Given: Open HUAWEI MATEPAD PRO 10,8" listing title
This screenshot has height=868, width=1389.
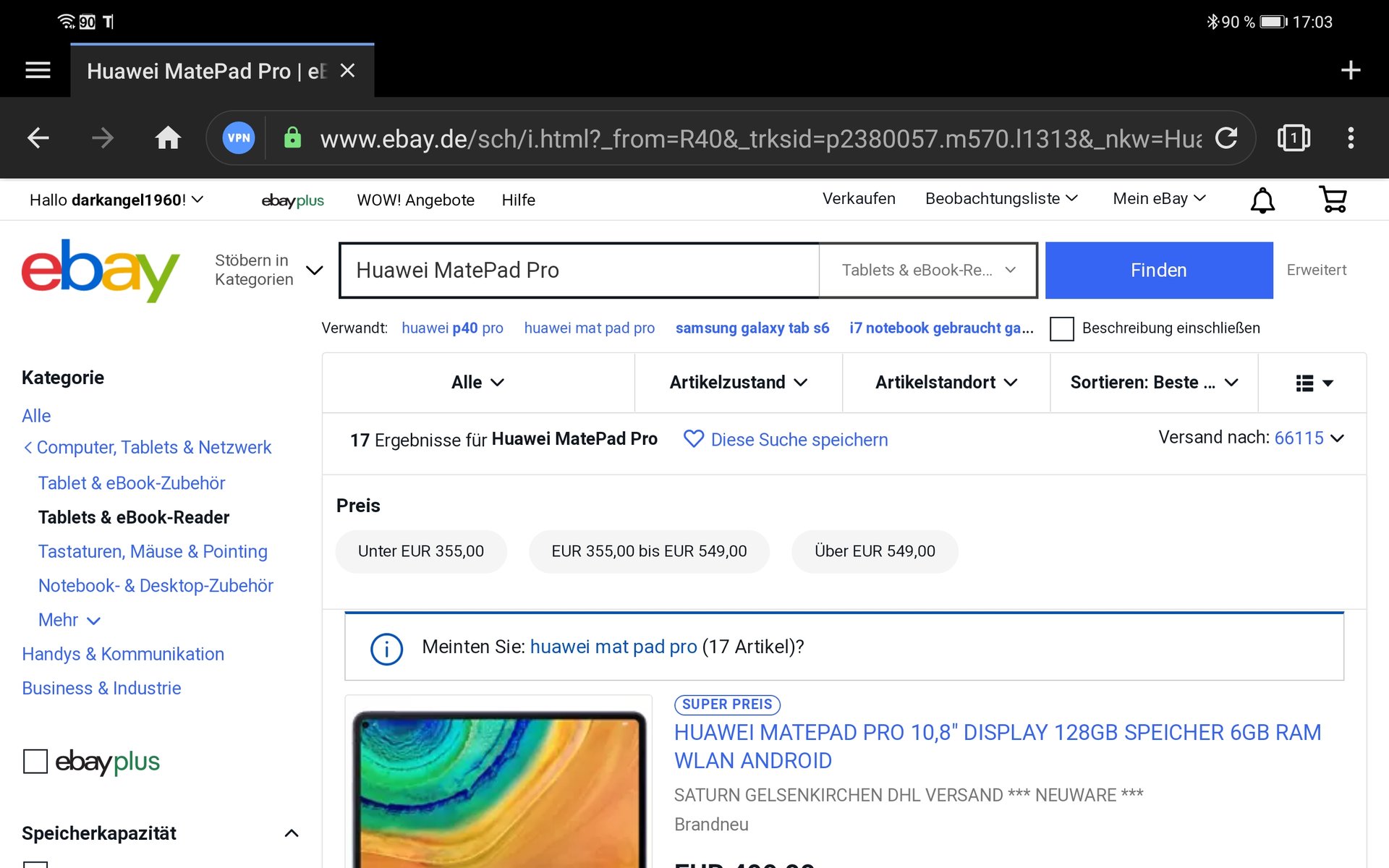Looking at the screenshot, I should tap(998, 746).
